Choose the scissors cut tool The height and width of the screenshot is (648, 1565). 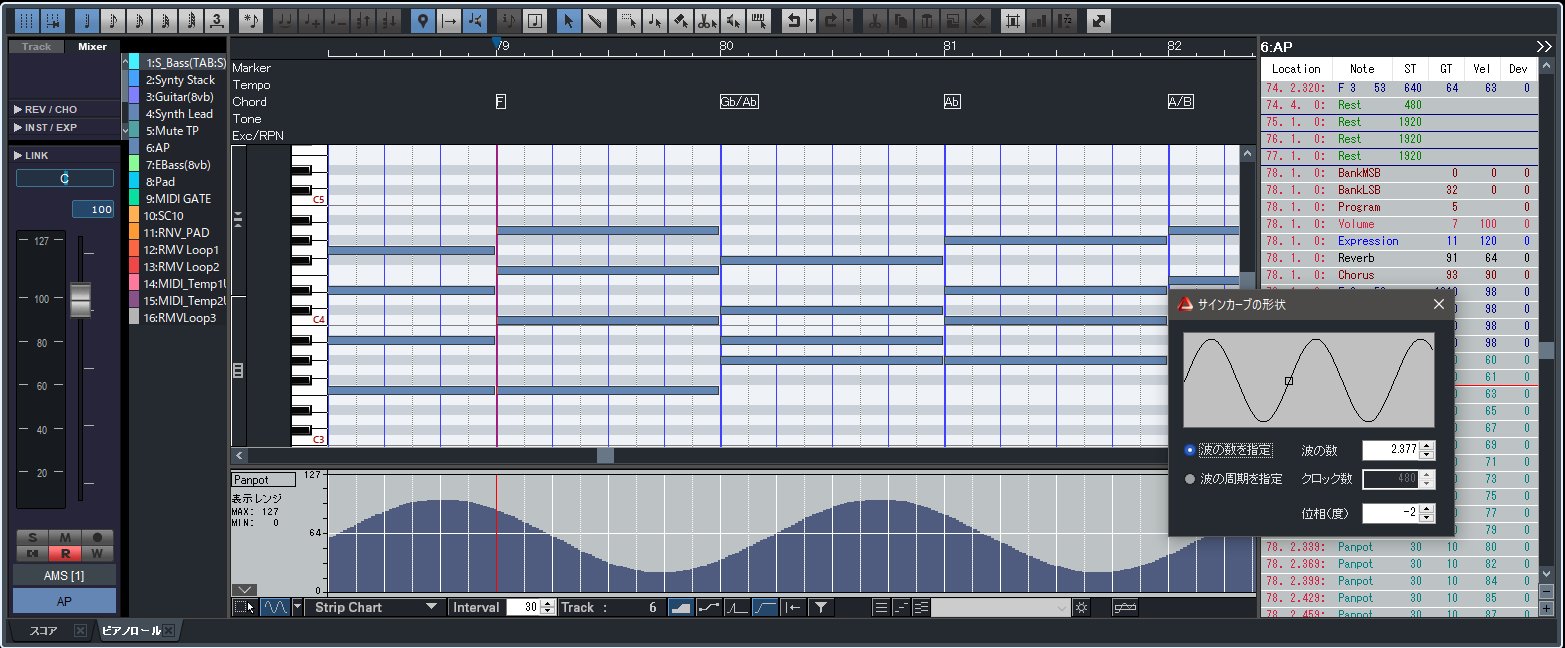click(707, 20)
